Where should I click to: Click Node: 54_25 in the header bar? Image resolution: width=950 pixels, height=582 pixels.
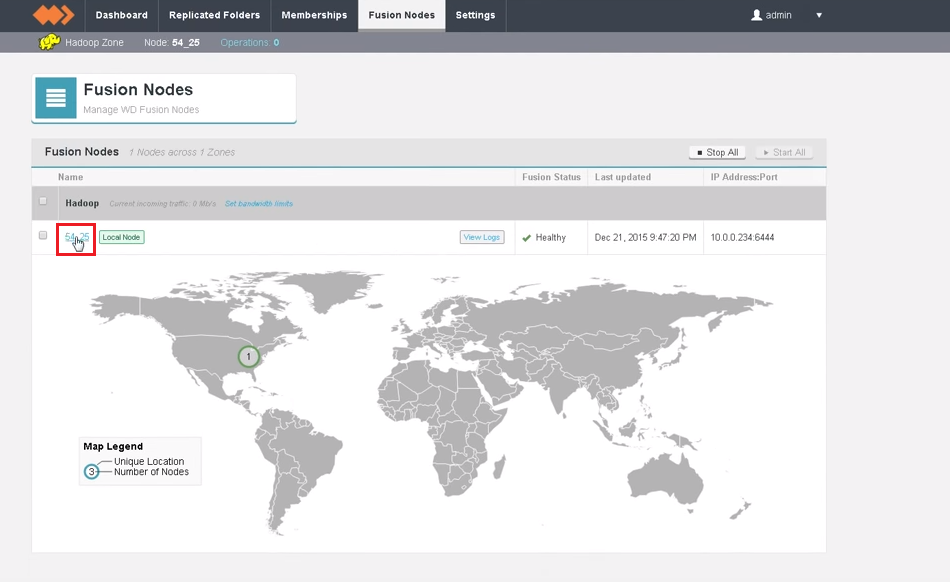coord(171,42)
